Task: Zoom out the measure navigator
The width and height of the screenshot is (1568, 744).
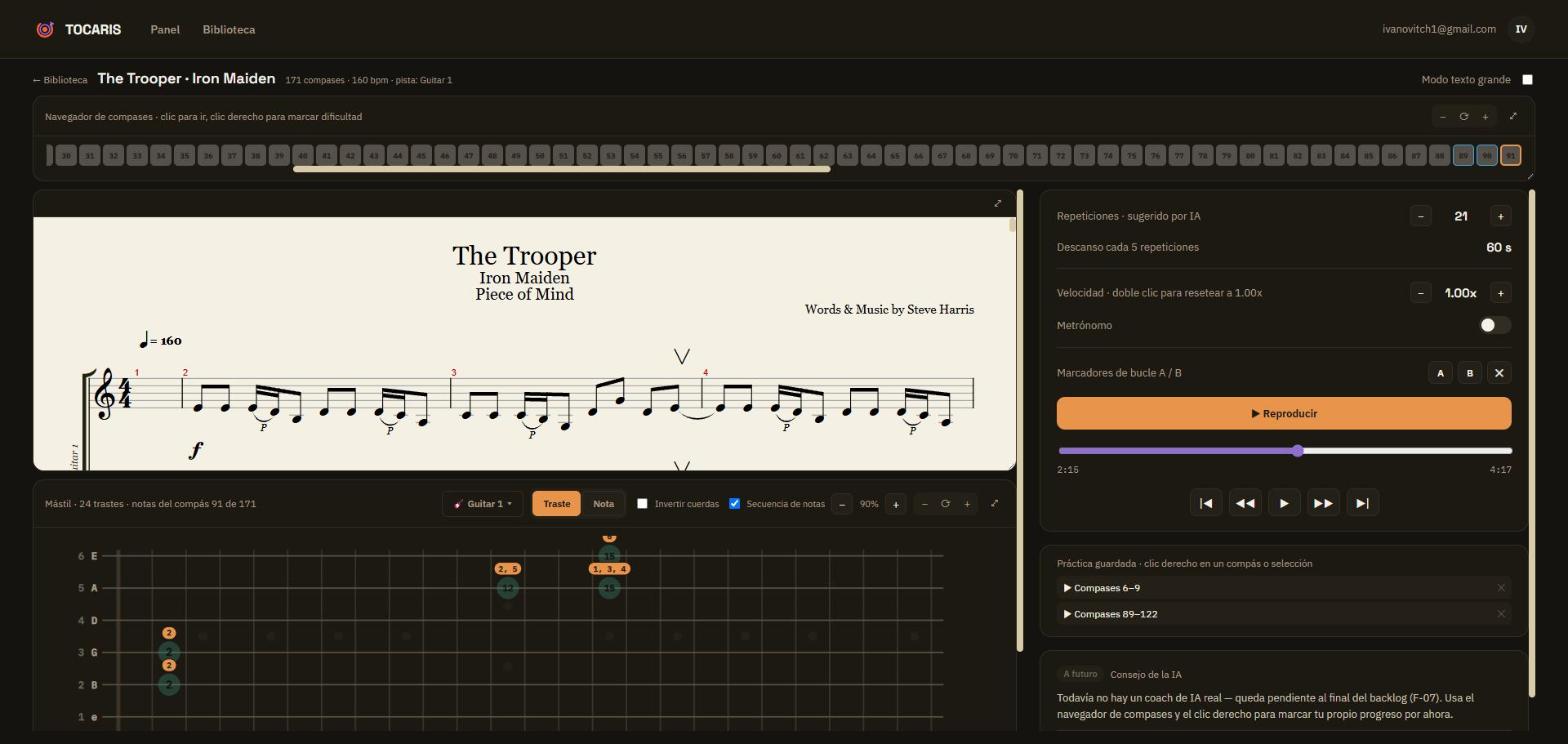Action: point(1443,117)
